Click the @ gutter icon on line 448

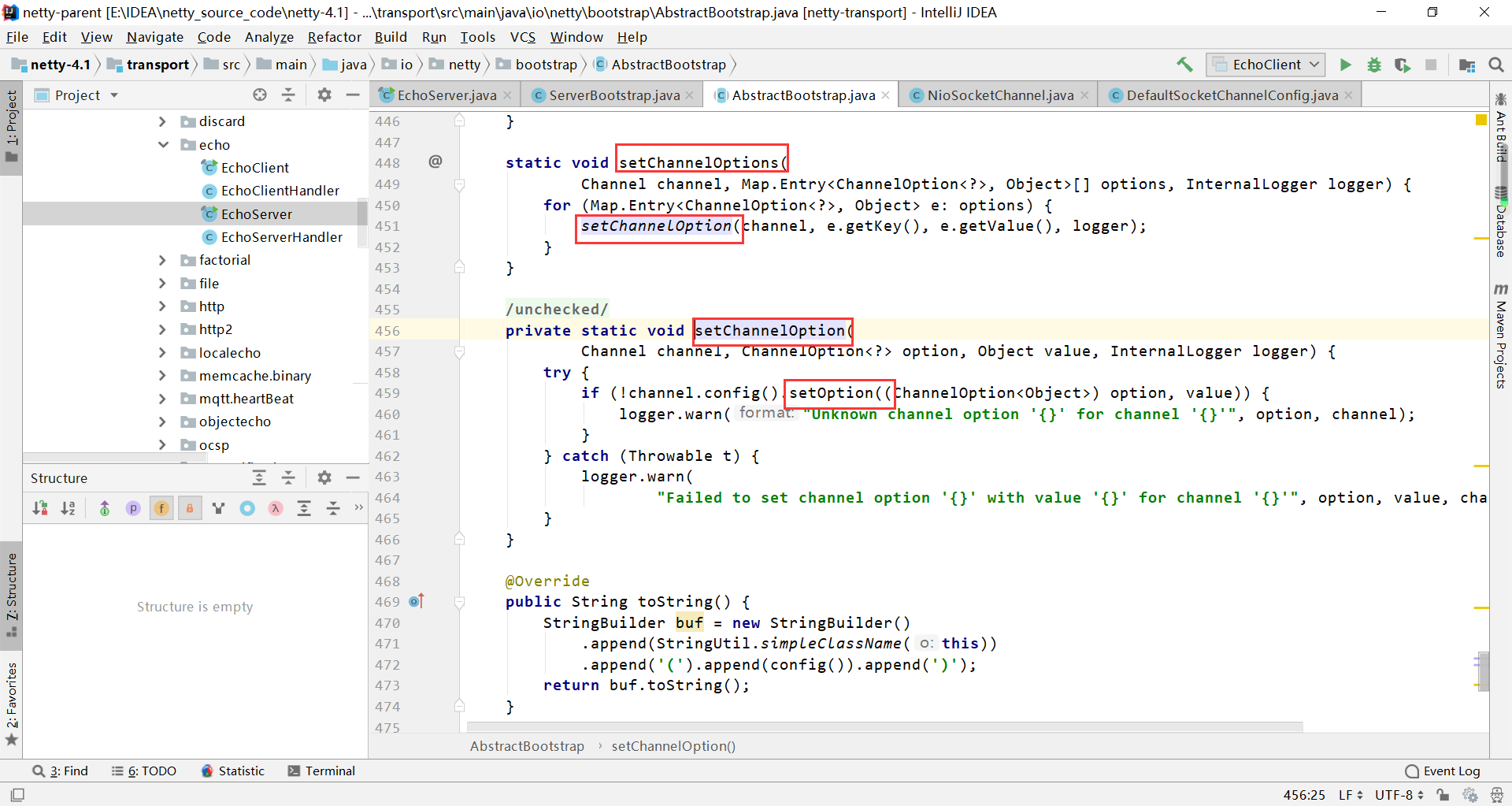[x=435, y=162]
